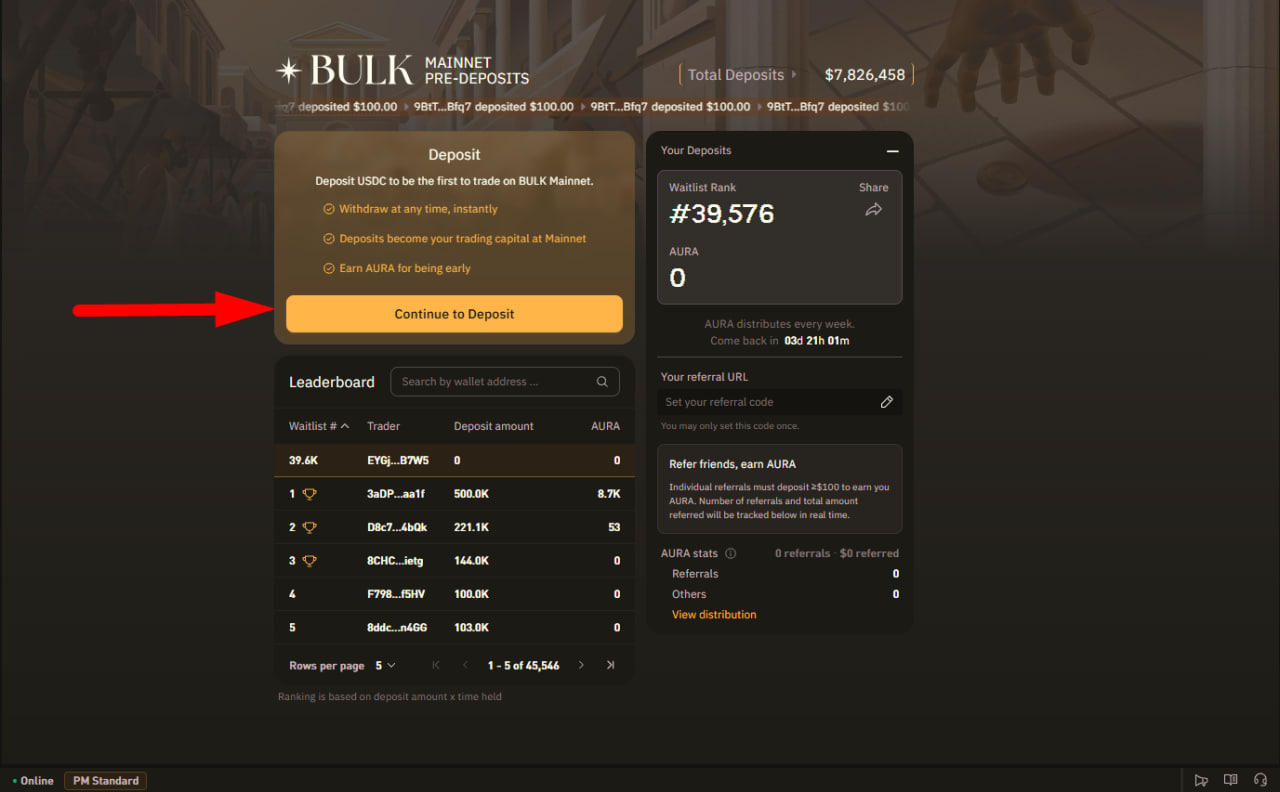Image resolution: width=1280 pixels, height=792 pixels.
Task: Expand the Total Deposits arrow
Action: click(794, 74)
